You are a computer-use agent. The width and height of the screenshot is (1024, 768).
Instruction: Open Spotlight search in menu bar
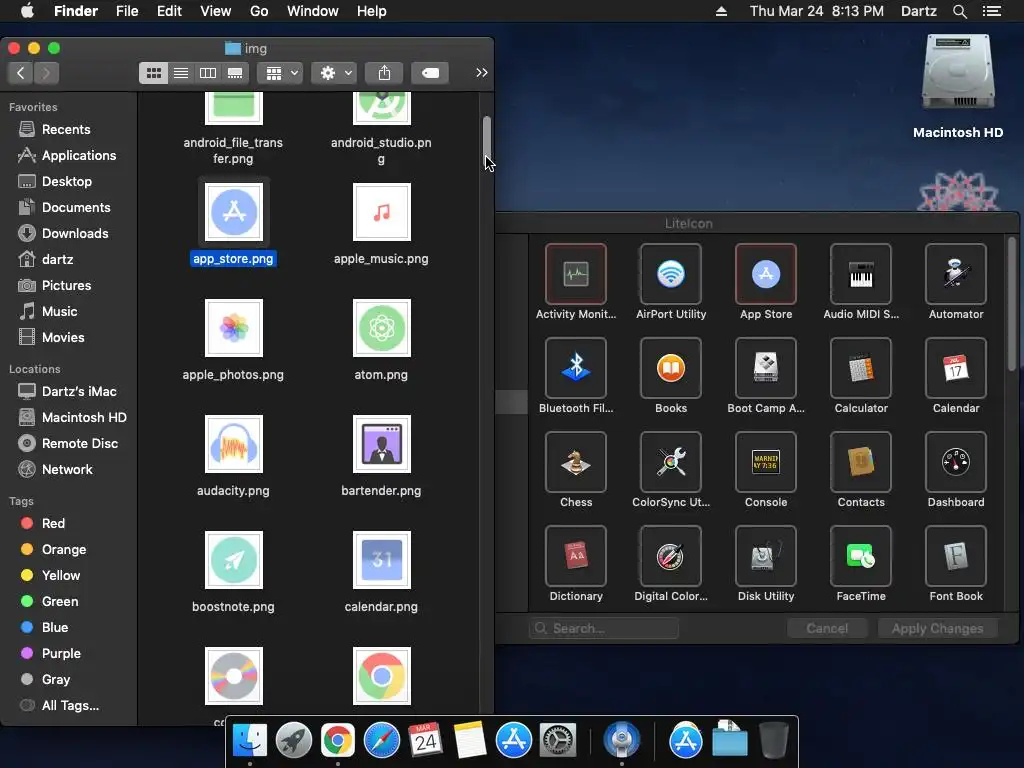click(960, 11)
